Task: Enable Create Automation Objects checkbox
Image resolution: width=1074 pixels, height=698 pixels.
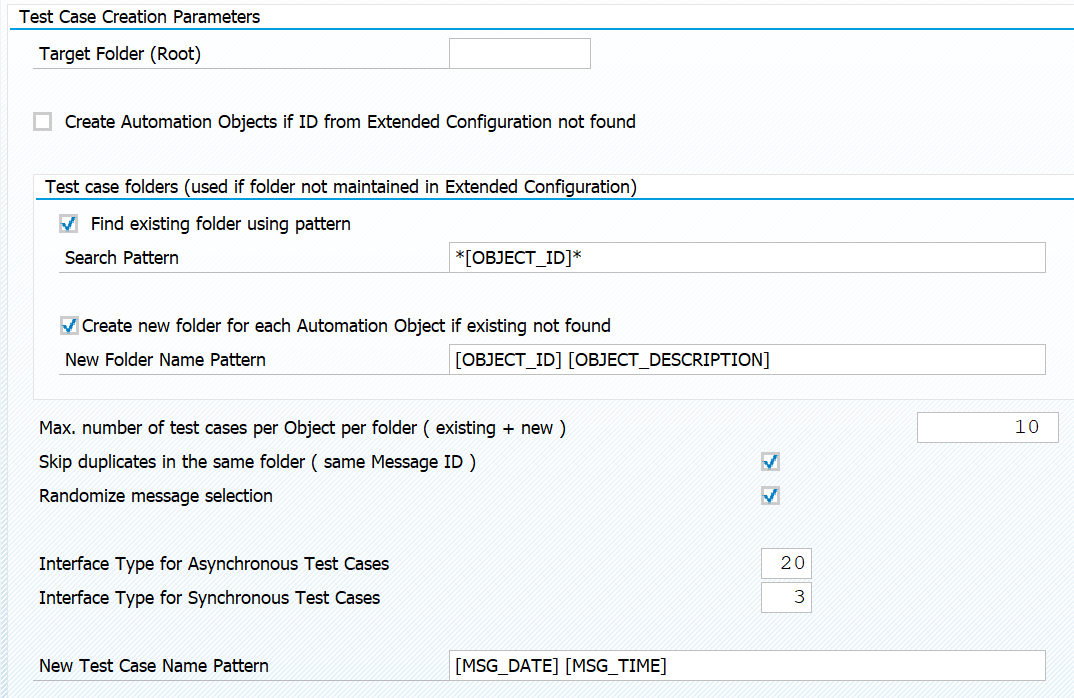Action: pyautogui.click(x=42, y=122)
